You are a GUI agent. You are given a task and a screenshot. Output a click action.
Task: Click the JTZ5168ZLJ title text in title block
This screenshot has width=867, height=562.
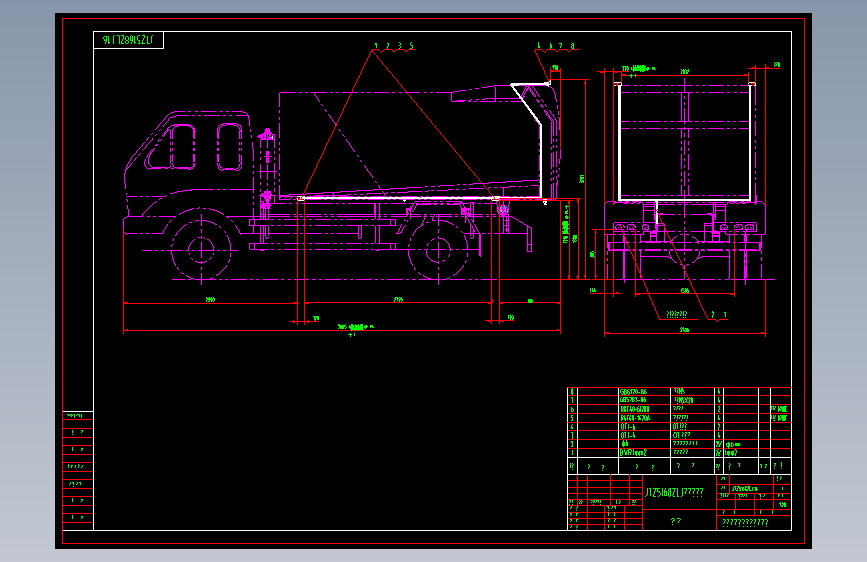click(x=674, y=492)
